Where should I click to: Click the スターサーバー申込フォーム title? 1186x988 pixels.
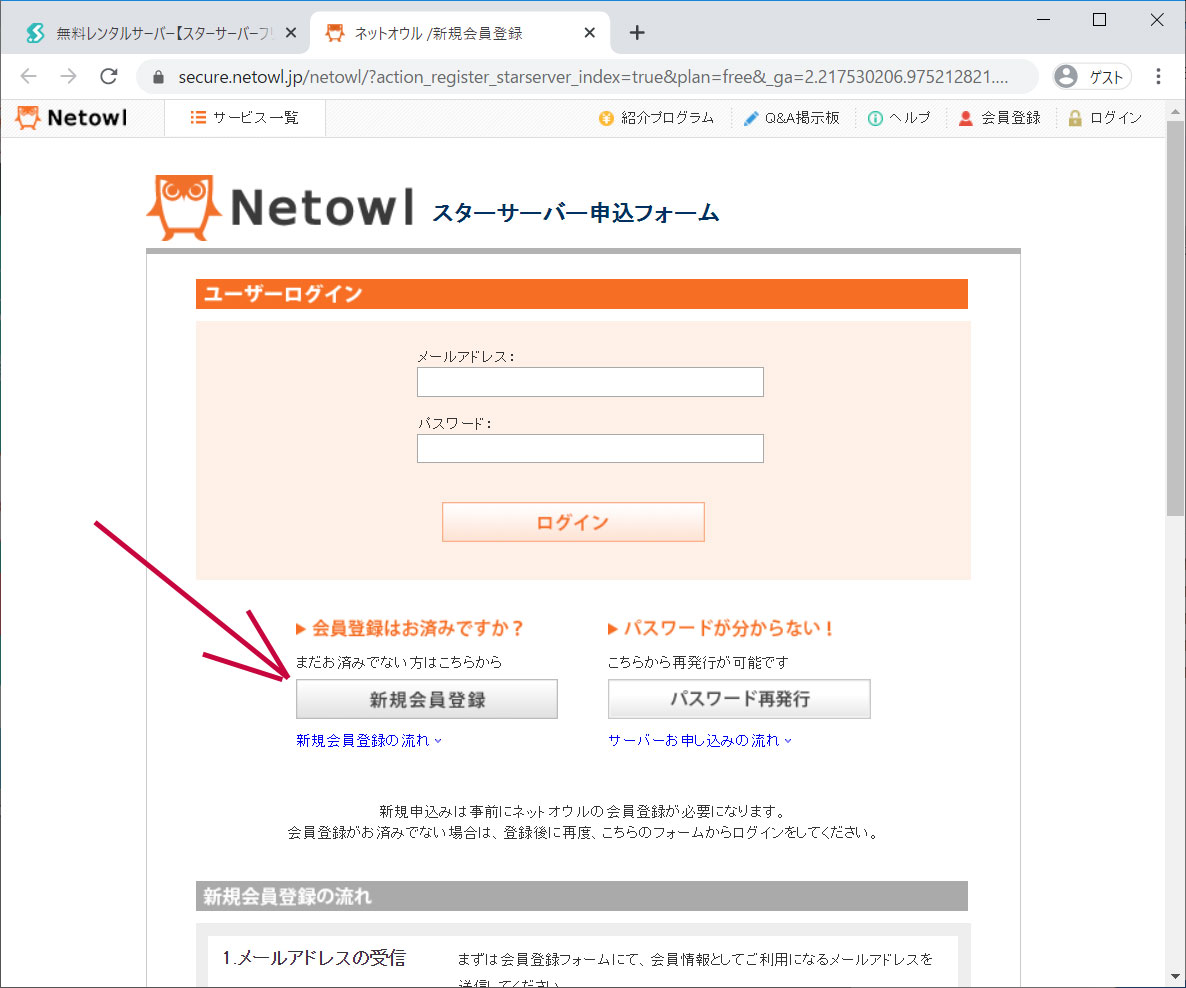576,213
